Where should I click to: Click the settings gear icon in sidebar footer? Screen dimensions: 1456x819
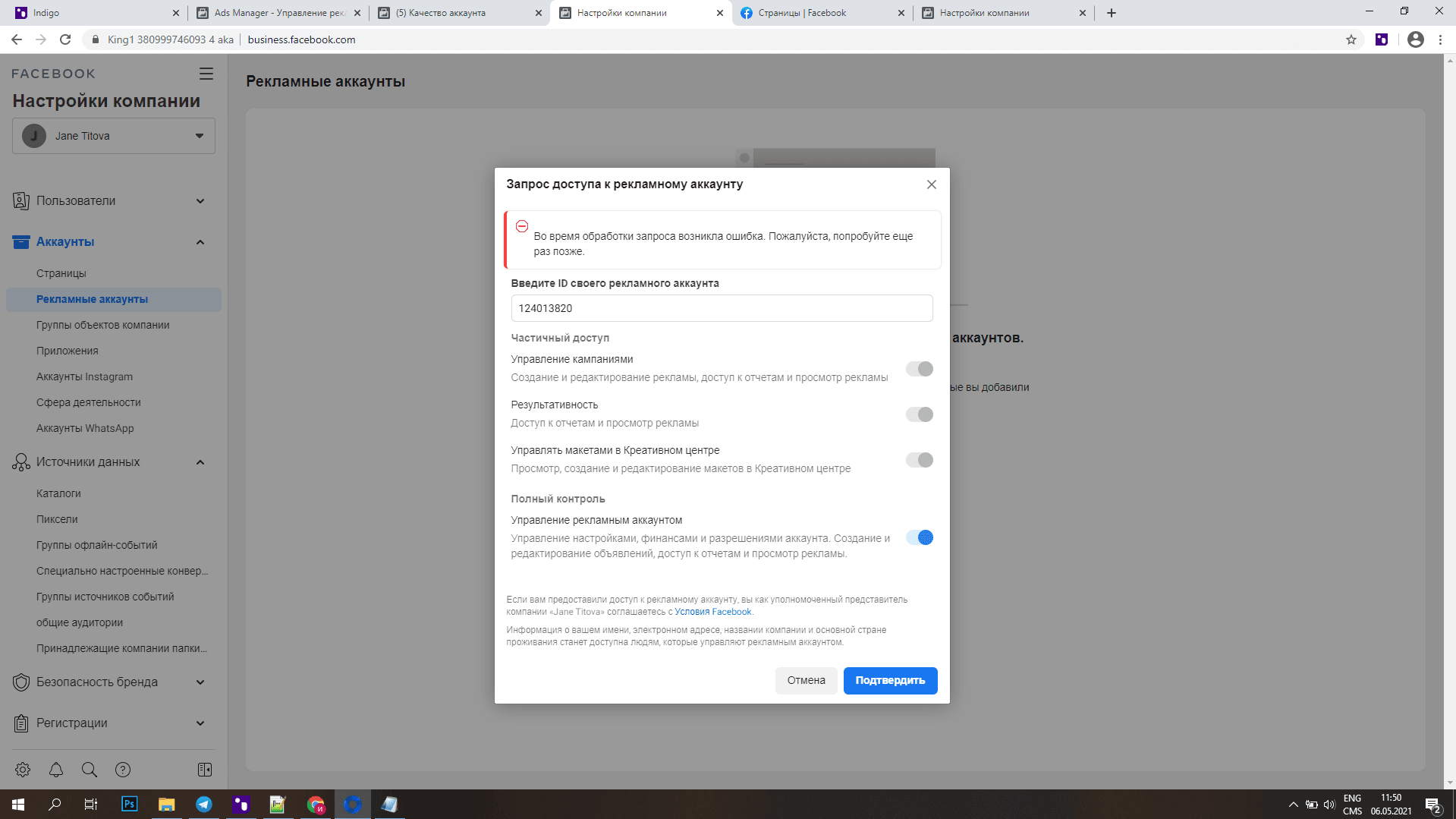[x=23, y=770]
